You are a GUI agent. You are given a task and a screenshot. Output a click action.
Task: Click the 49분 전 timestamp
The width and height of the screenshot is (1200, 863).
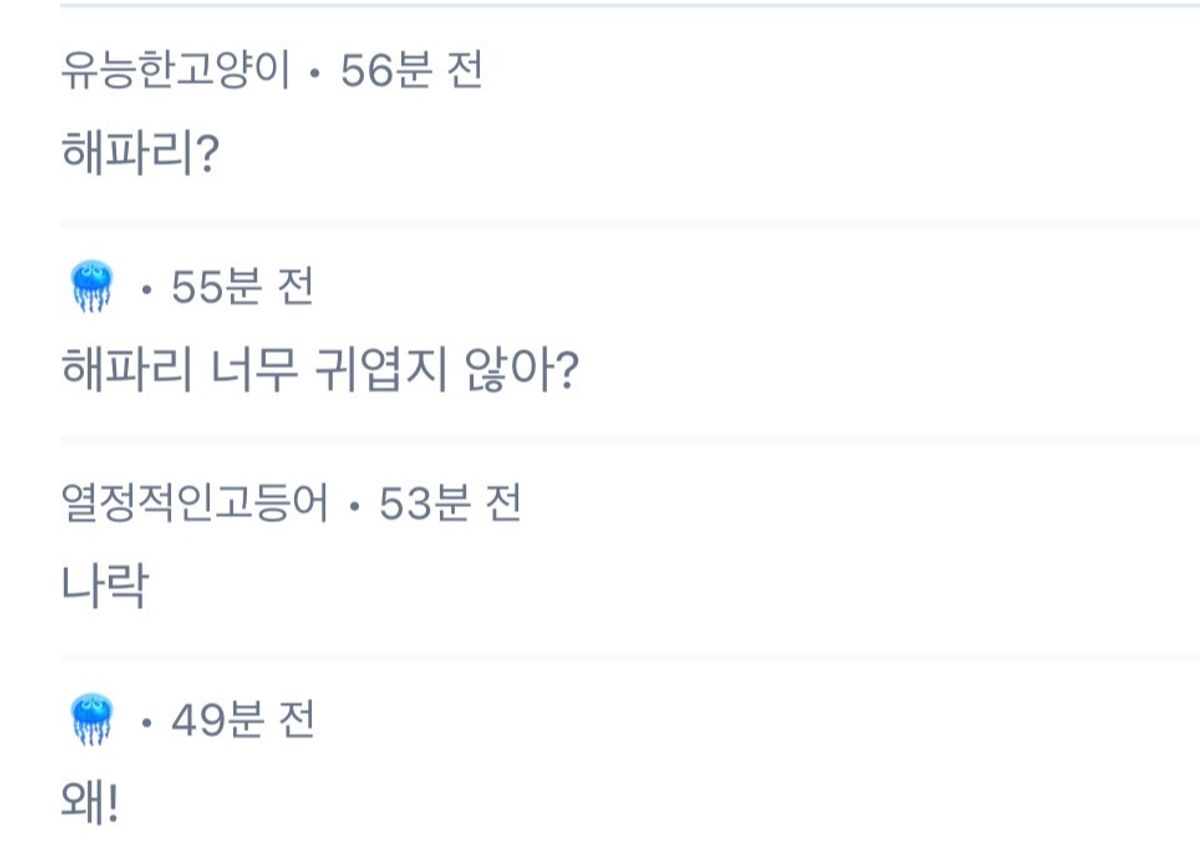(x=243, y=720)
